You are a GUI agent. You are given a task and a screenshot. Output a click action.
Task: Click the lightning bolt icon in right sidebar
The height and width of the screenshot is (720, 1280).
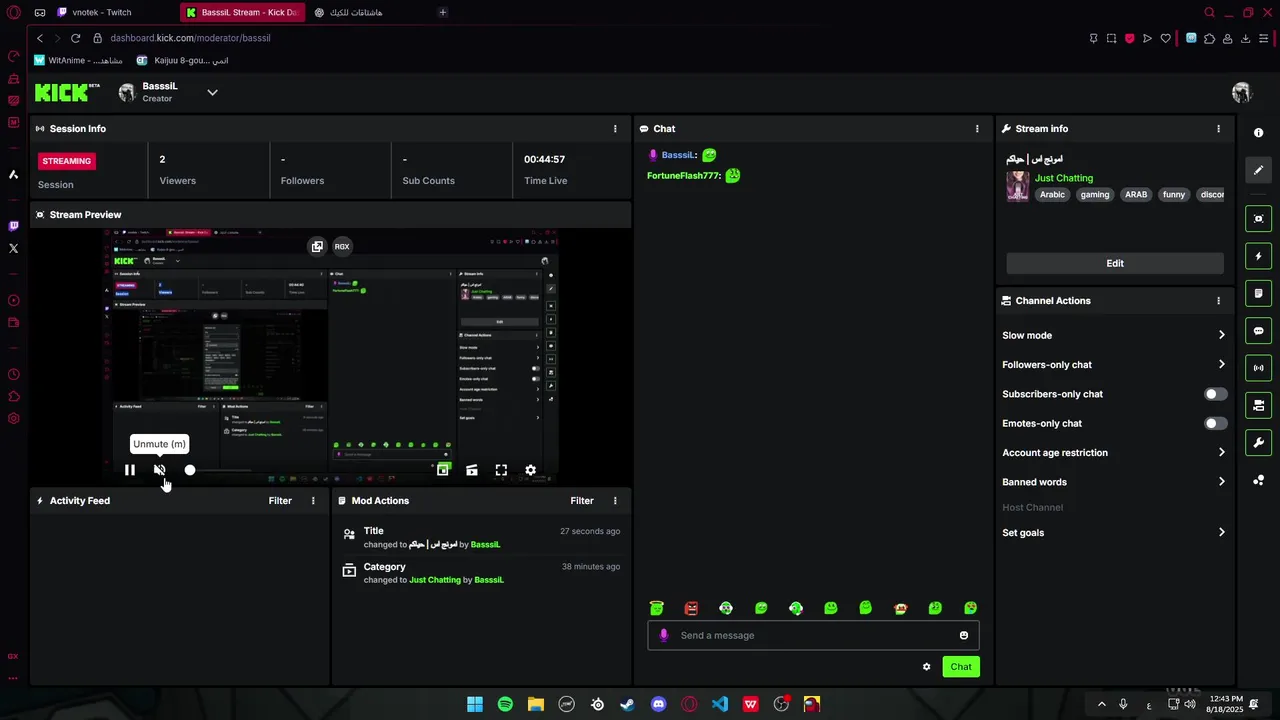click(1259, 256)
